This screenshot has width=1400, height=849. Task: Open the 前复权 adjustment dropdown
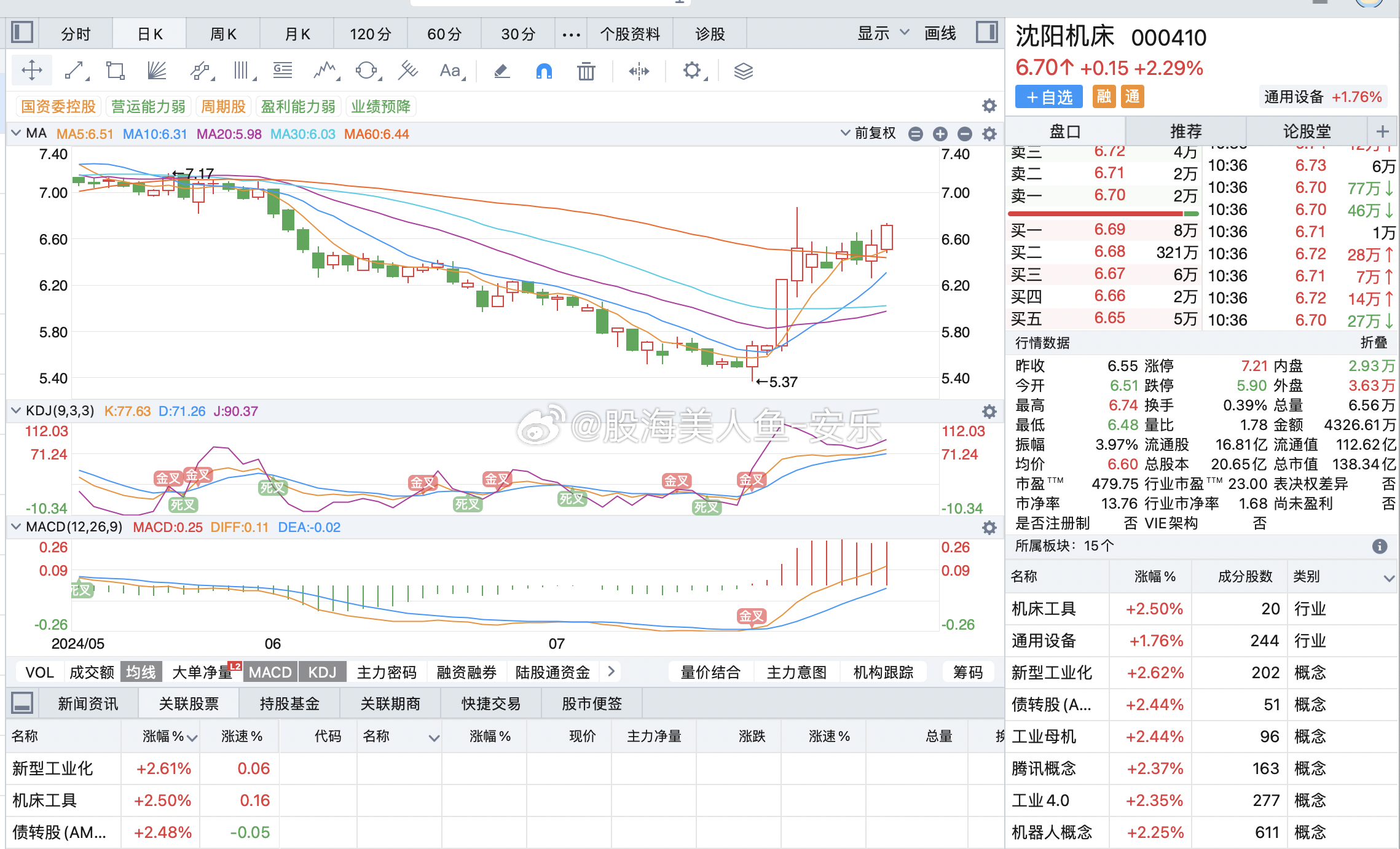pyautogui.click(x=868, y=133)
